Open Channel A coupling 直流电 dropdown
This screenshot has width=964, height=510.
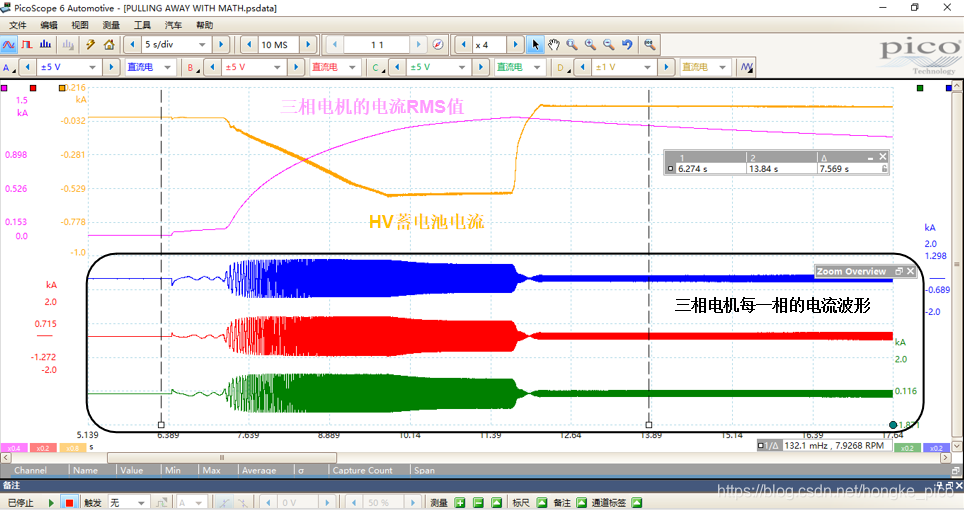pos(150,67)
